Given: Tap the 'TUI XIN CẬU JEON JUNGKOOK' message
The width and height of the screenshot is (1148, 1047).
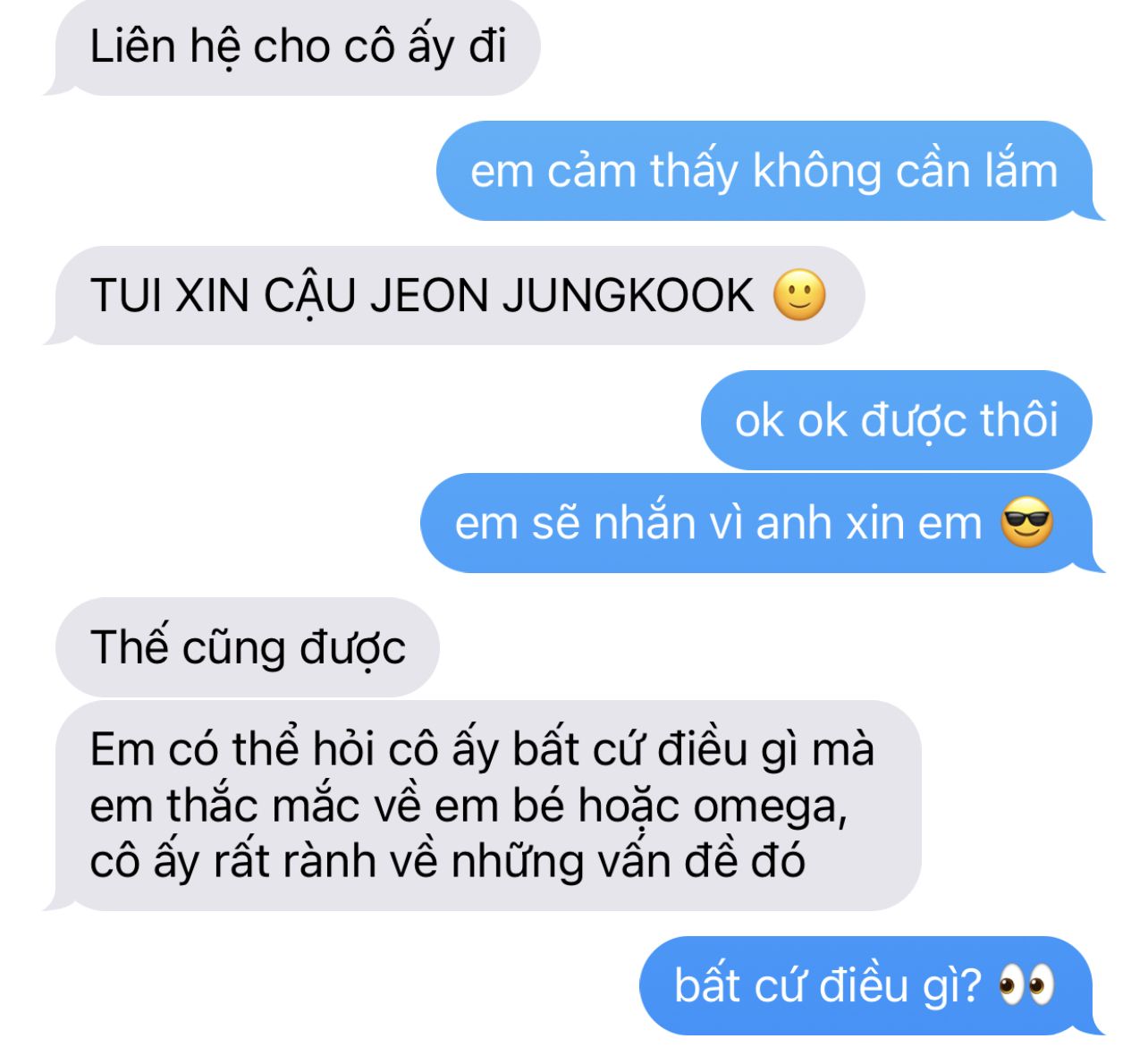Looking at the screenshot, I should (455, 296).
